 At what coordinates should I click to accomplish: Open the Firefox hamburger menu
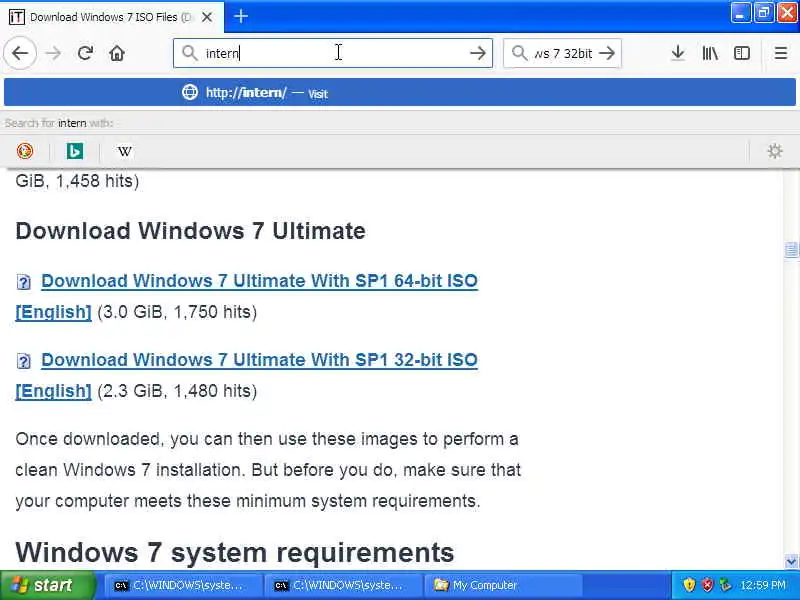tap(781, 53)
